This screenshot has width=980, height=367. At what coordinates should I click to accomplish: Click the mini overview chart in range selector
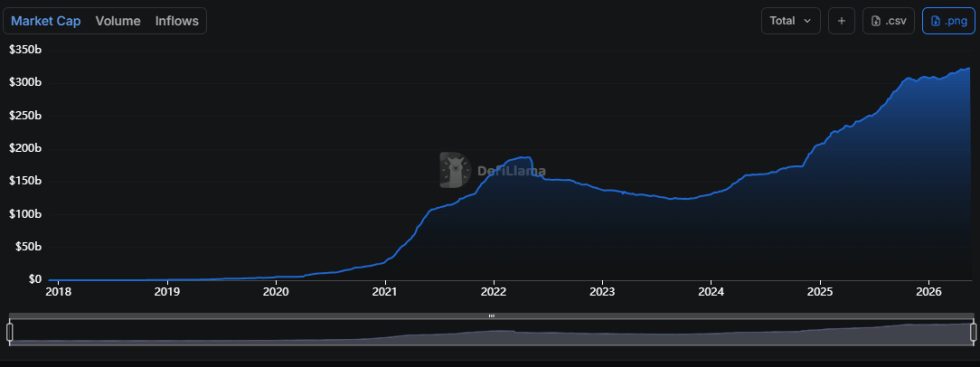point(491,332)
